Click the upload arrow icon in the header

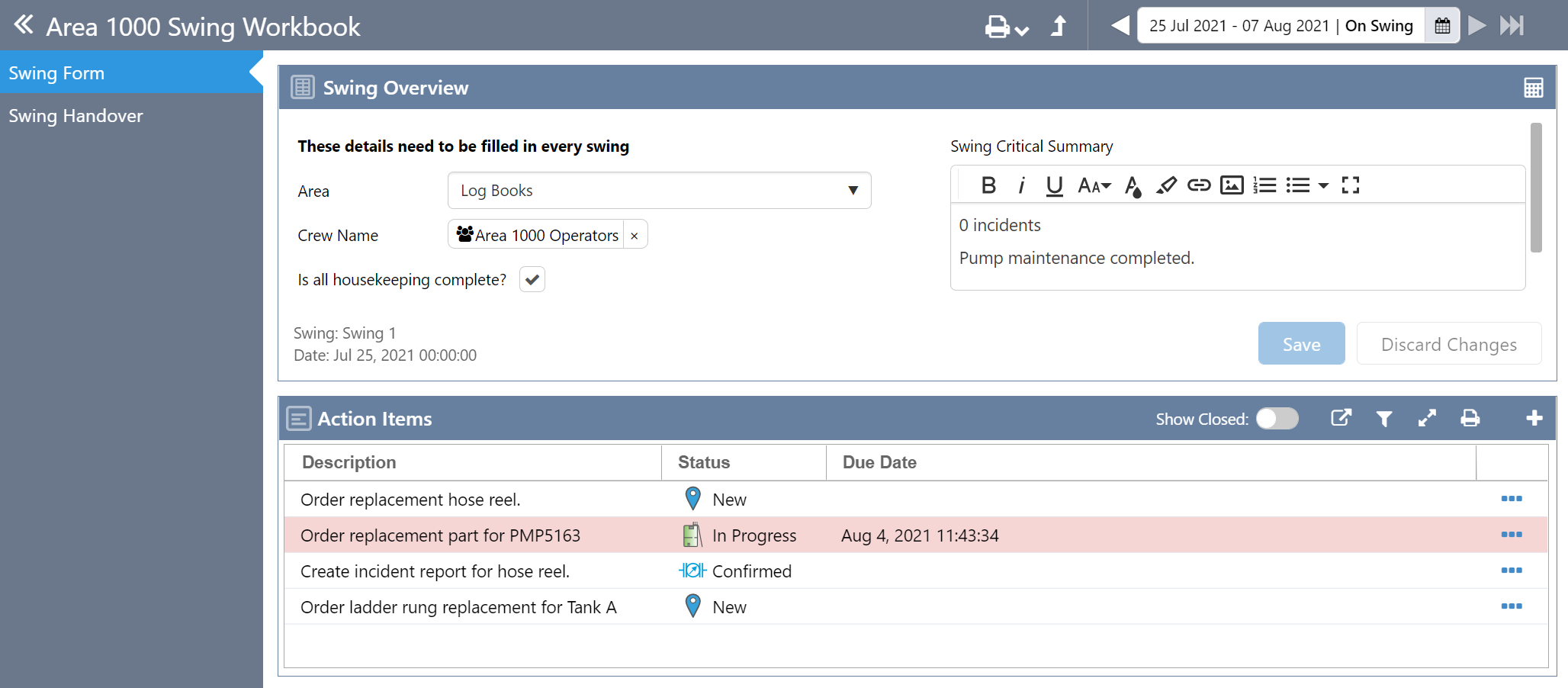point(1059,27)
